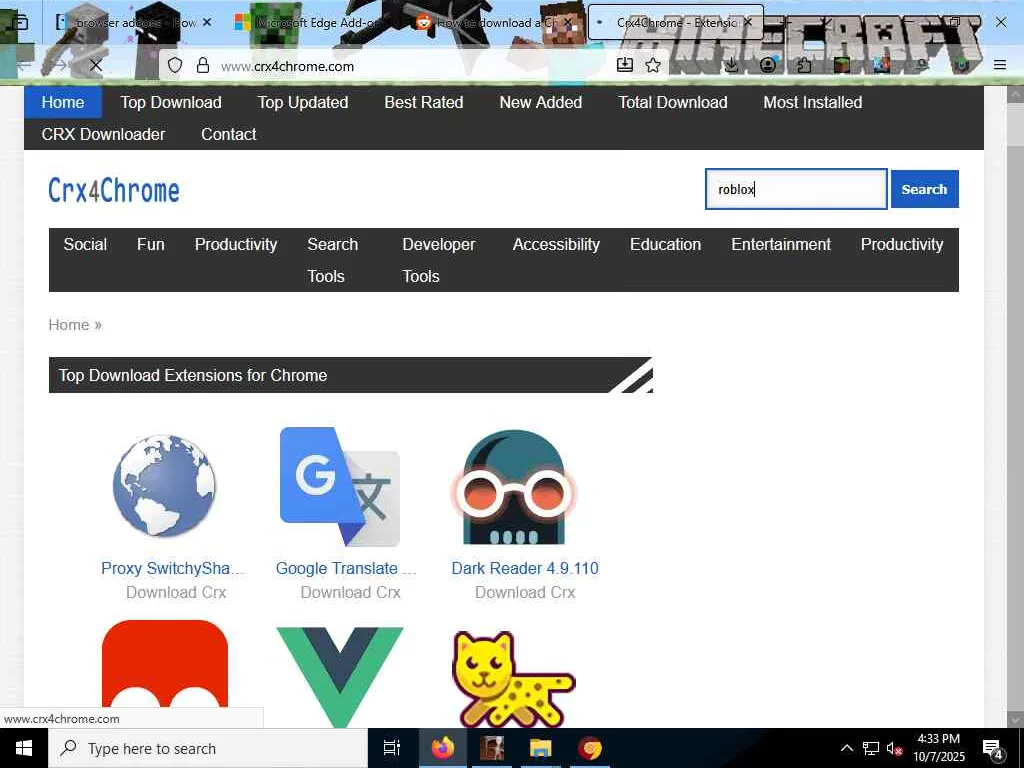
Task: Click Download Crx under Dark Reader
Action: click(x=525, y=592)
